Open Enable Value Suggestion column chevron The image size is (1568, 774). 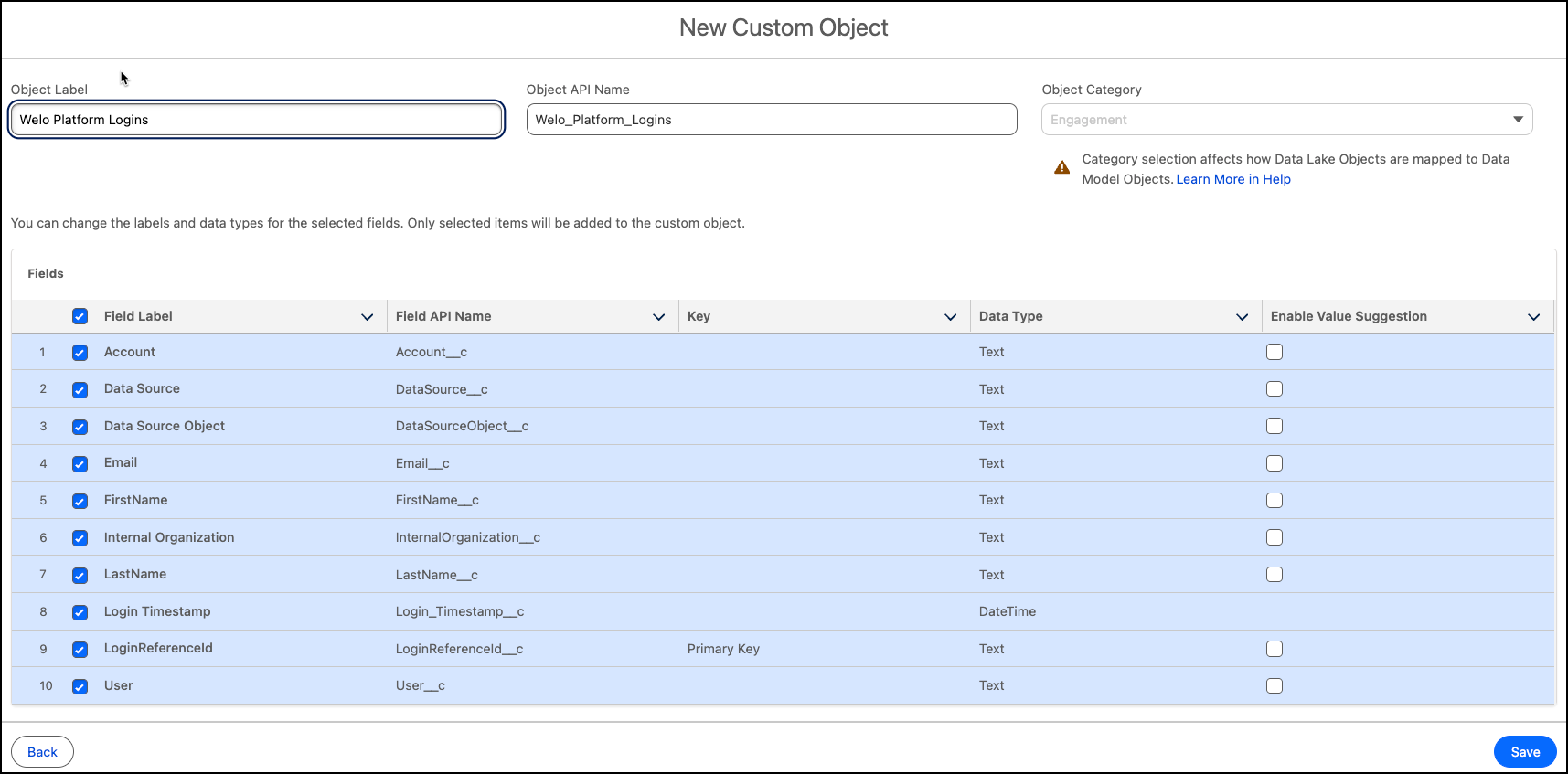click(1533, 317)
